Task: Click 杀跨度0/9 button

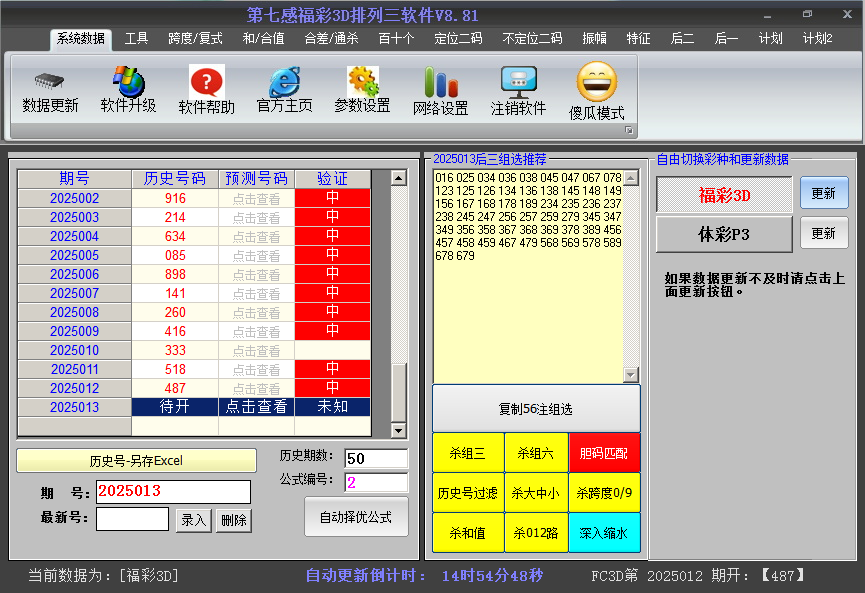Action: pos(604,493)
